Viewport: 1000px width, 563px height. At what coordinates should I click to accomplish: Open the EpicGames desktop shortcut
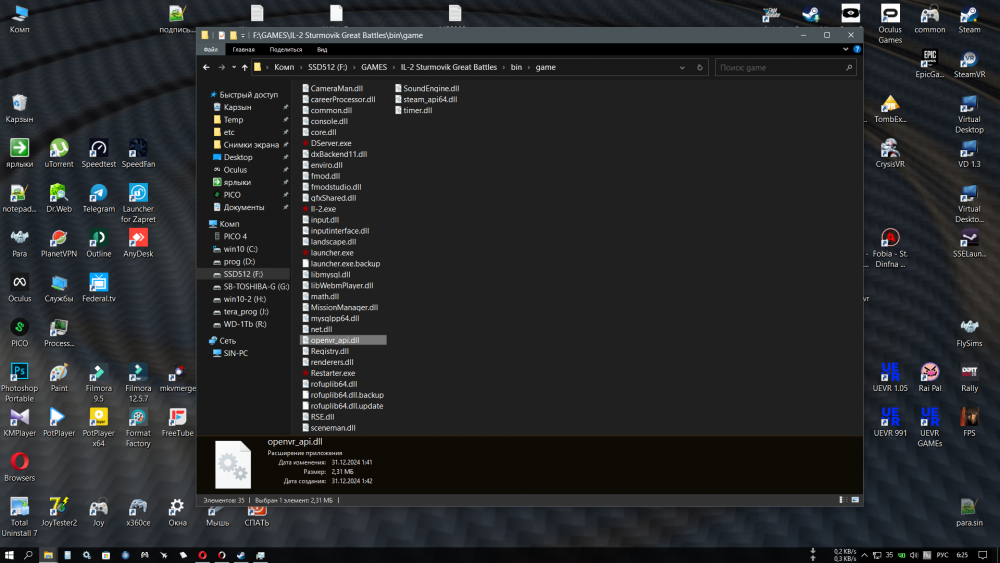[x=929, y=63]
